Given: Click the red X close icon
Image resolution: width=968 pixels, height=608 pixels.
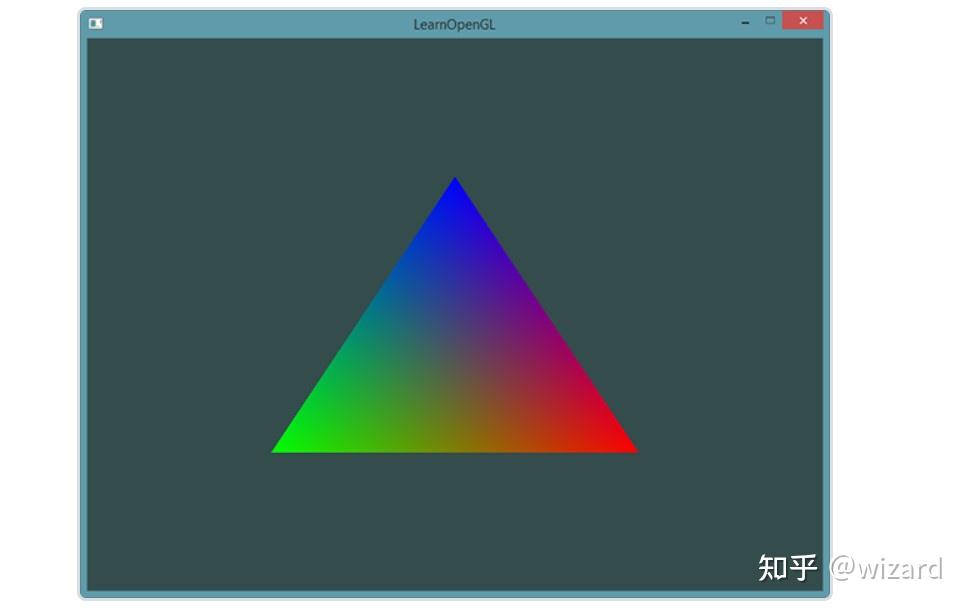Looking at the screenshot, I should (x=802, y=20).
